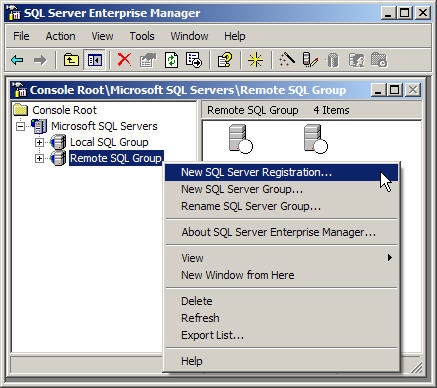This screenshot has width=437, height=388.
Task: Click the Remote SQL Group column header
Action: tap(253, 110)
